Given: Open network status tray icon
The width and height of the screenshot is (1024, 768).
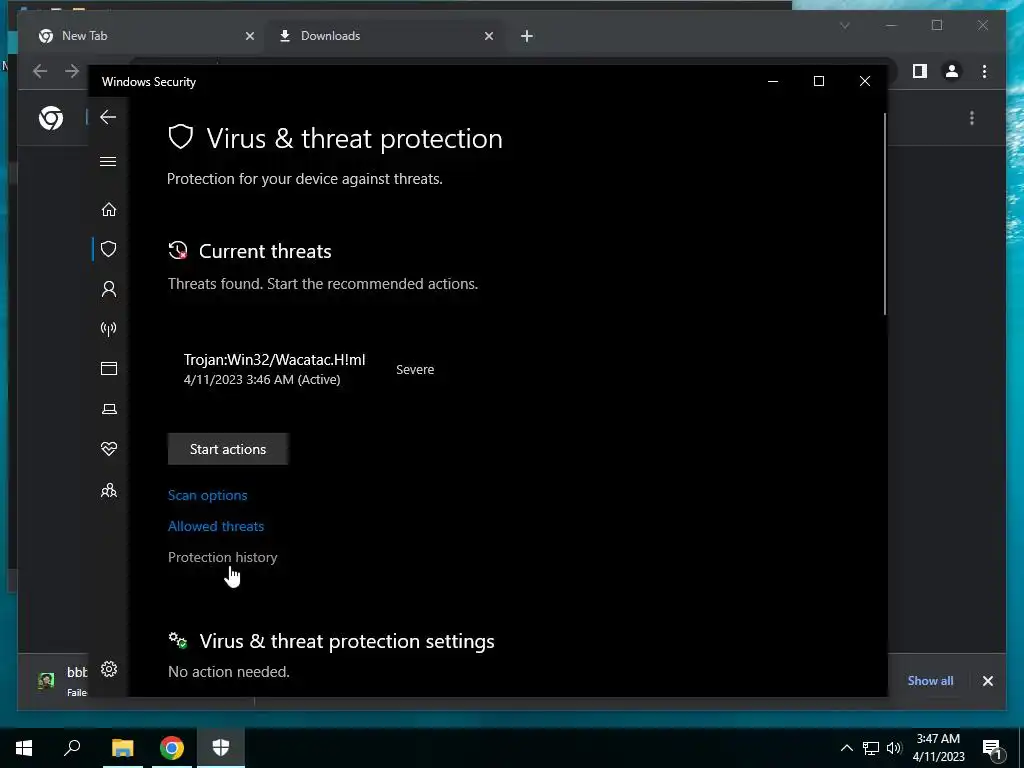Looking at the screenshot, I should [871, 748].
